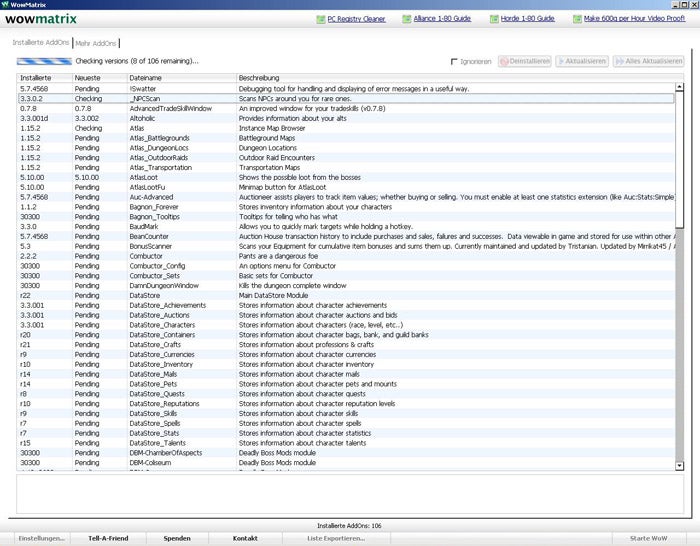
Task: Select the !Swatter addon row
Action: coord(346,89)
